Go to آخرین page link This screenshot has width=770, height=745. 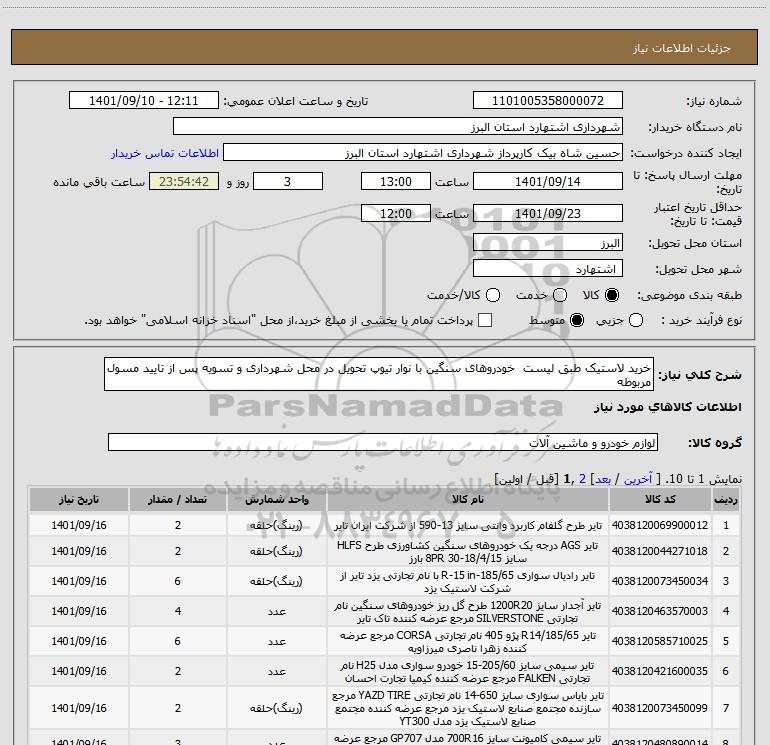(x=638, y=479)
